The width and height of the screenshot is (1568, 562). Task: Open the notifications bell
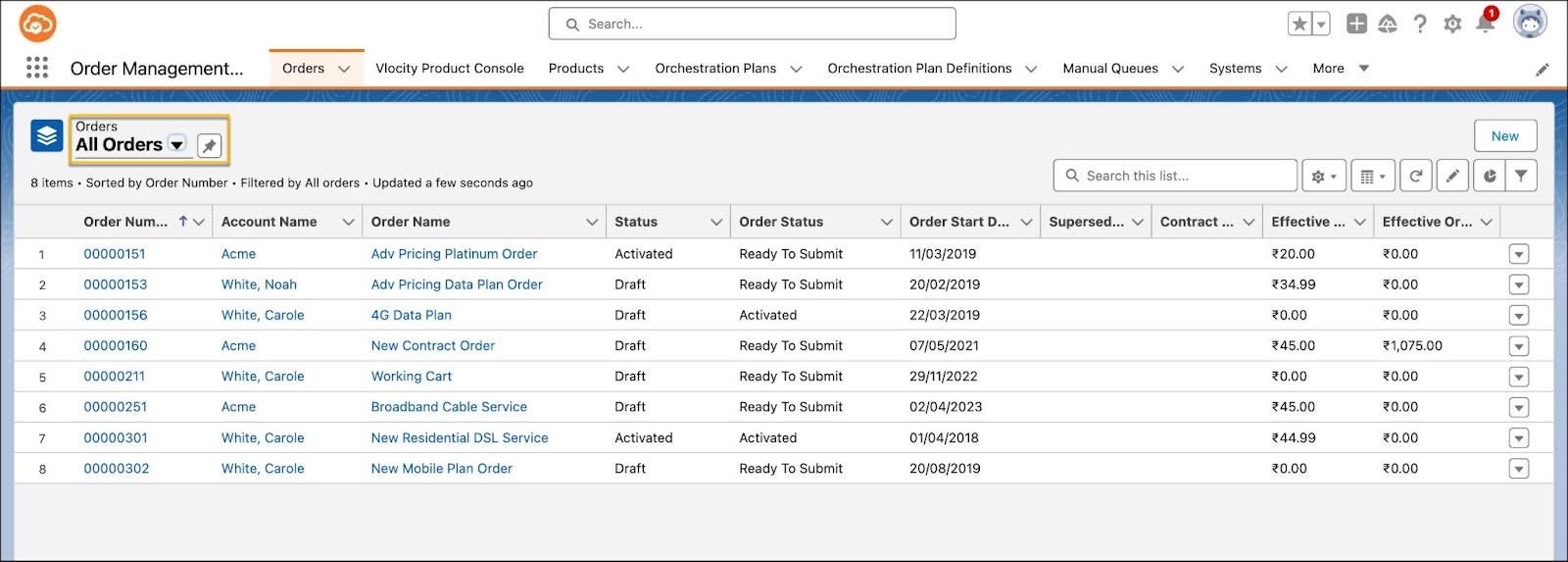coord(1485,24)
